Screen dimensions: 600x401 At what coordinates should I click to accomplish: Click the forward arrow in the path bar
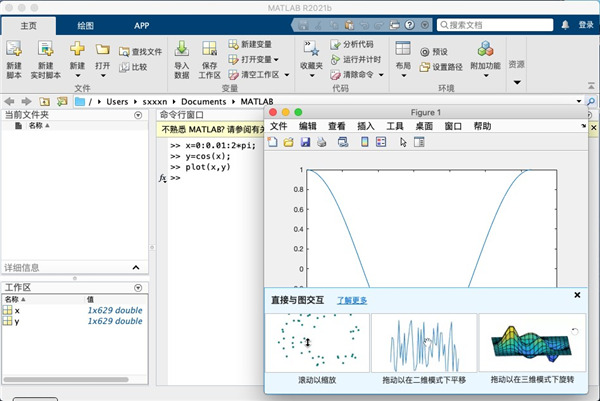click(26, 101)
